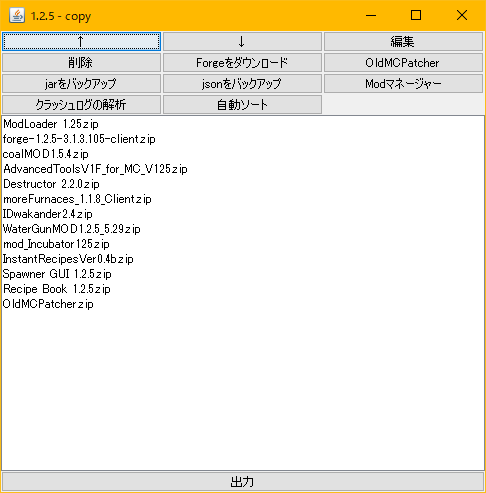Click the OldMCPatcher button
The image size is (486, 493).
(403, 63)
